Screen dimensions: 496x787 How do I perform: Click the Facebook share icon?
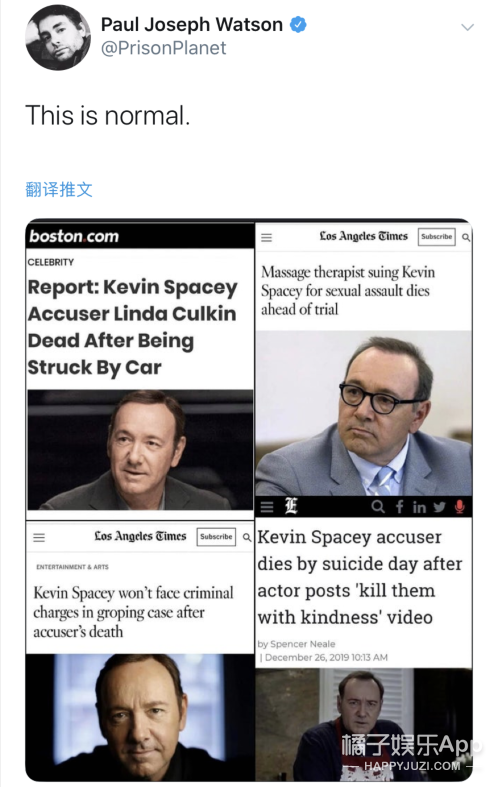click(400, 507)
